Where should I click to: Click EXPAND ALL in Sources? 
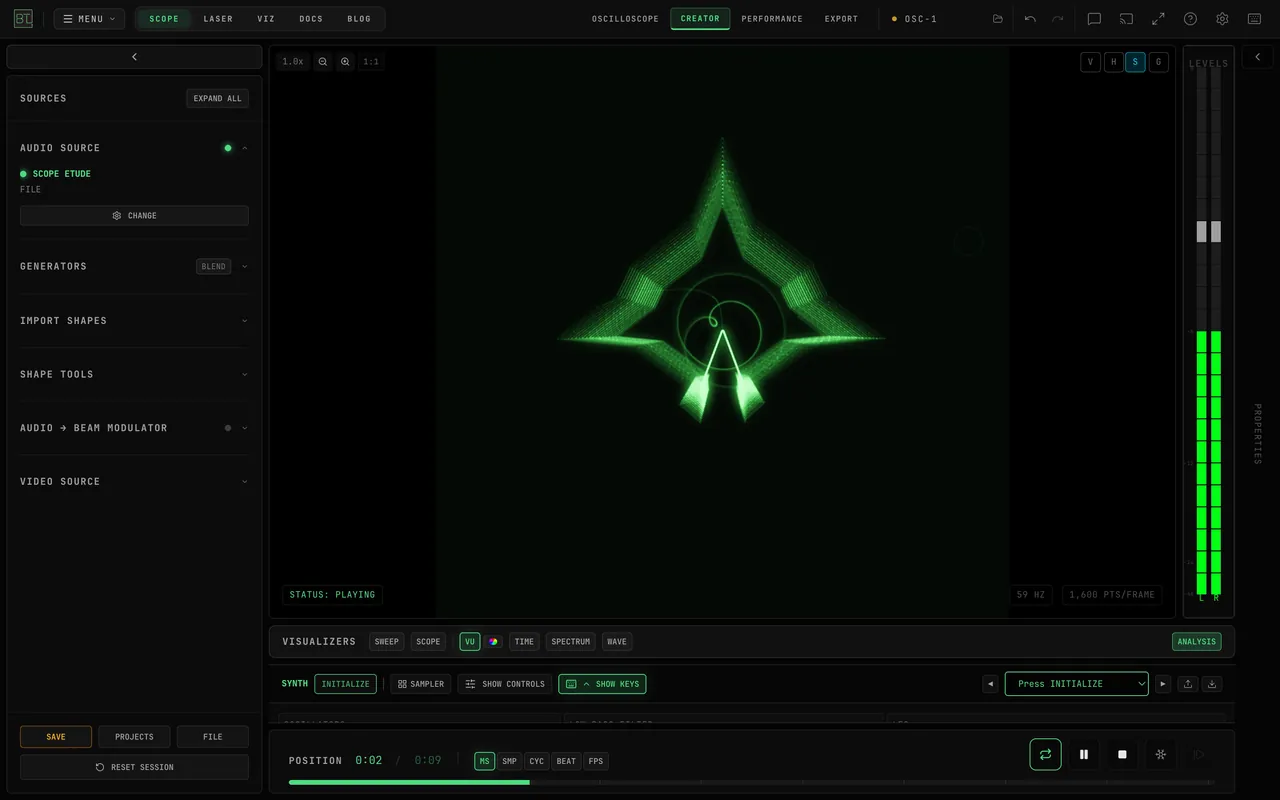point(217,98)
